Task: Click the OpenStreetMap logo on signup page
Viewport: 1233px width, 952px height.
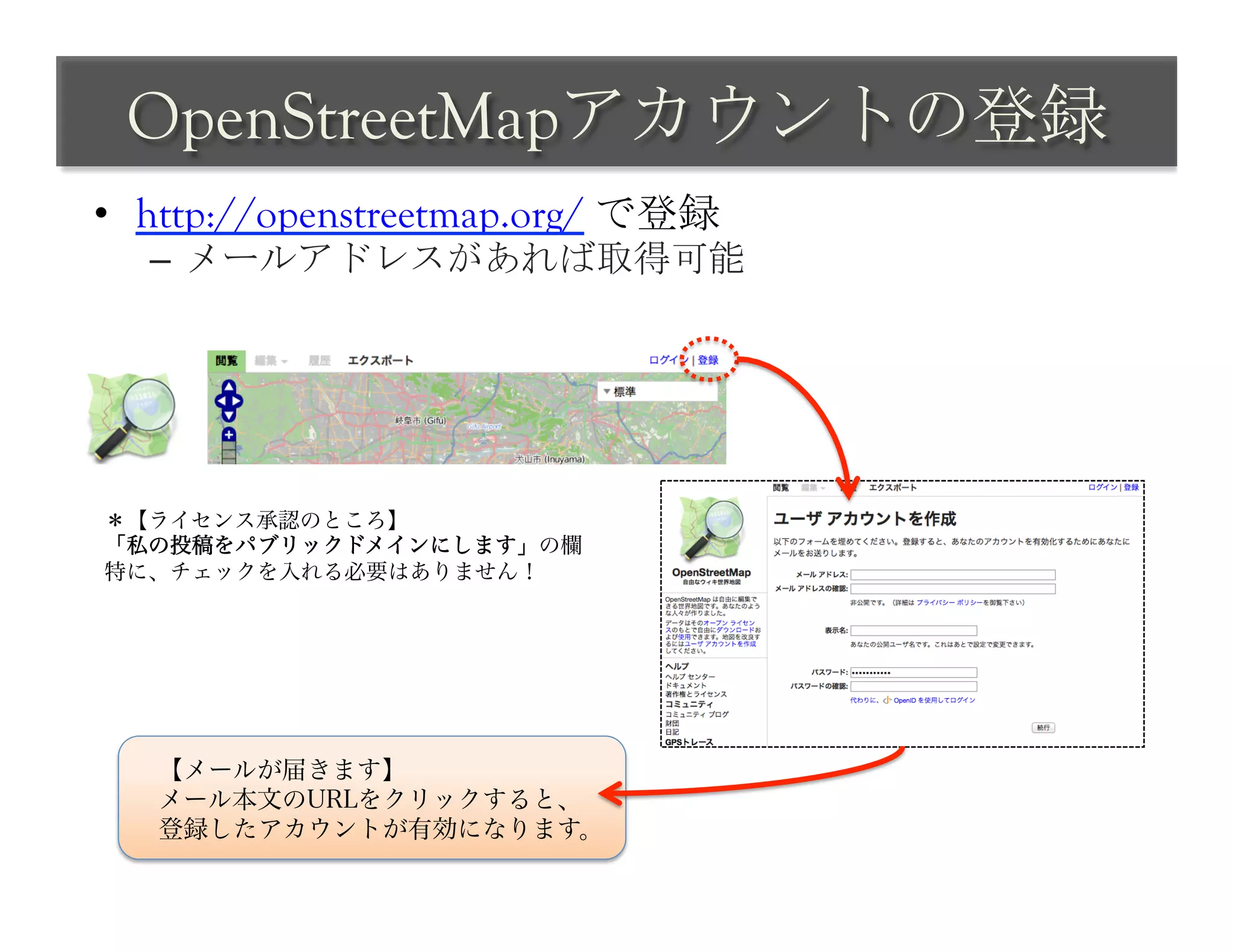Action: [711, 528]
